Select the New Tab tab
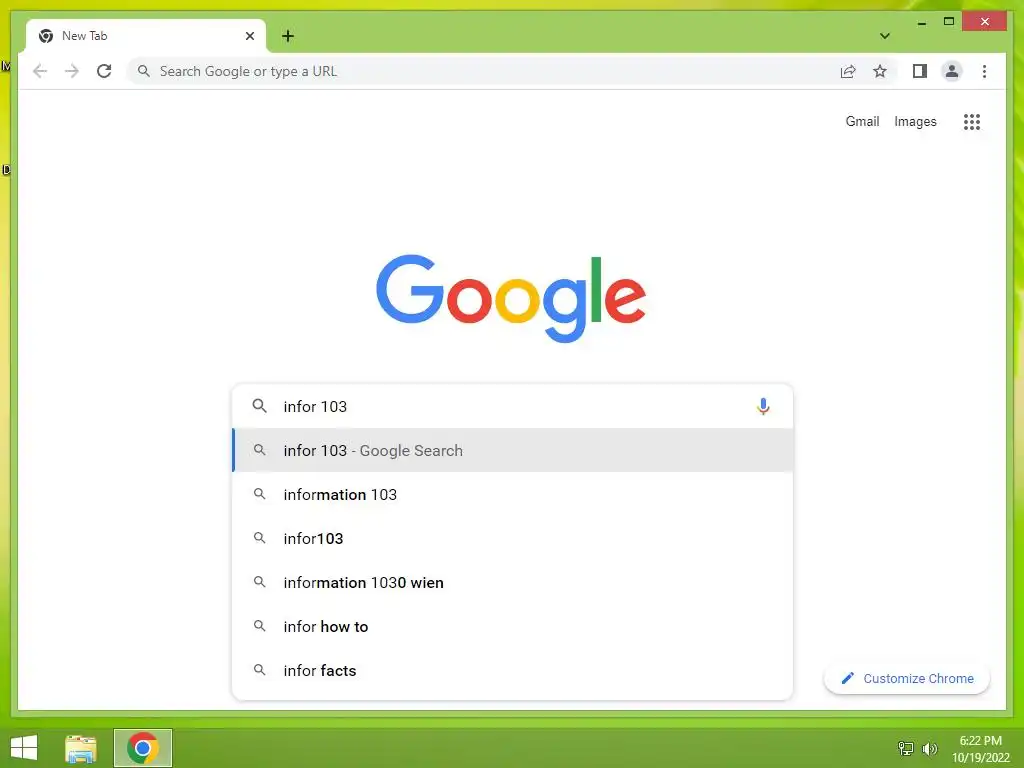 coord(146,36)
